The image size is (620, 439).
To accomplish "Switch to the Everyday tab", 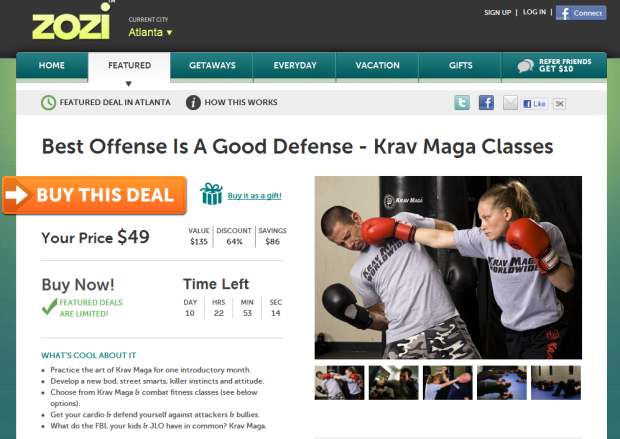I will 295,66.
